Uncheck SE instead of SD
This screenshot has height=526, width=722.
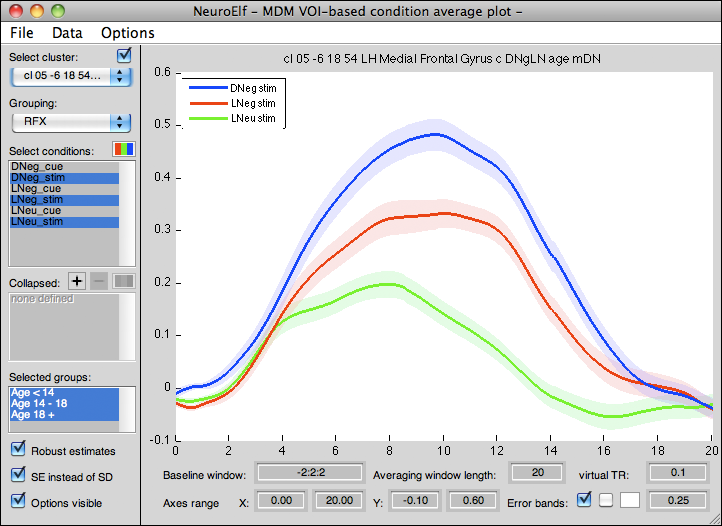(18, 476)
